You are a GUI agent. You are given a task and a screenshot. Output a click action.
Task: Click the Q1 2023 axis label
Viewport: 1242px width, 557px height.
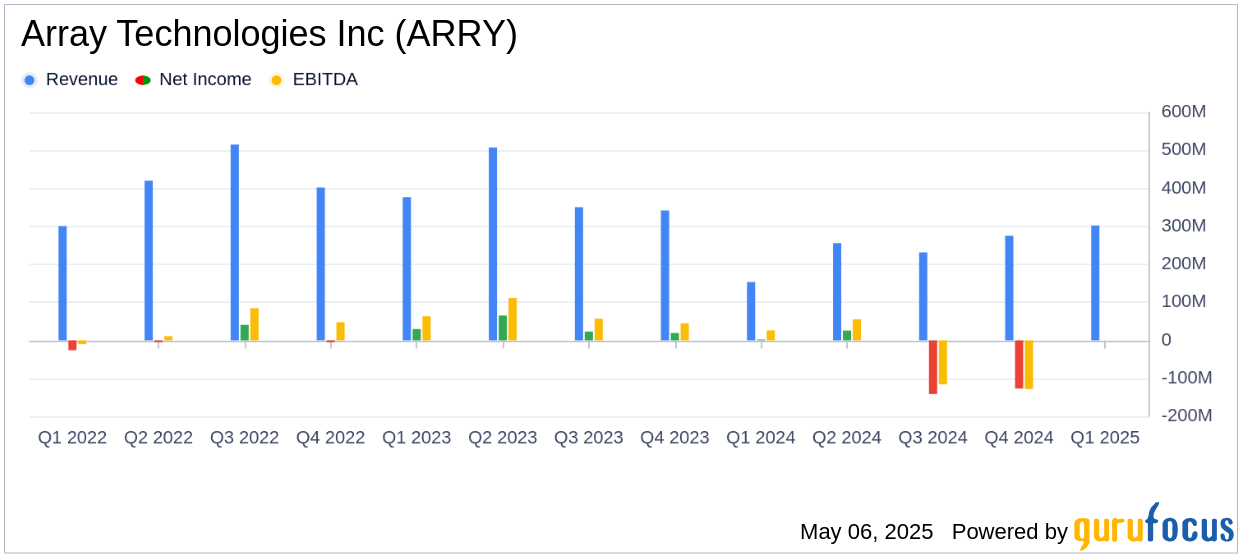point(416,438)
